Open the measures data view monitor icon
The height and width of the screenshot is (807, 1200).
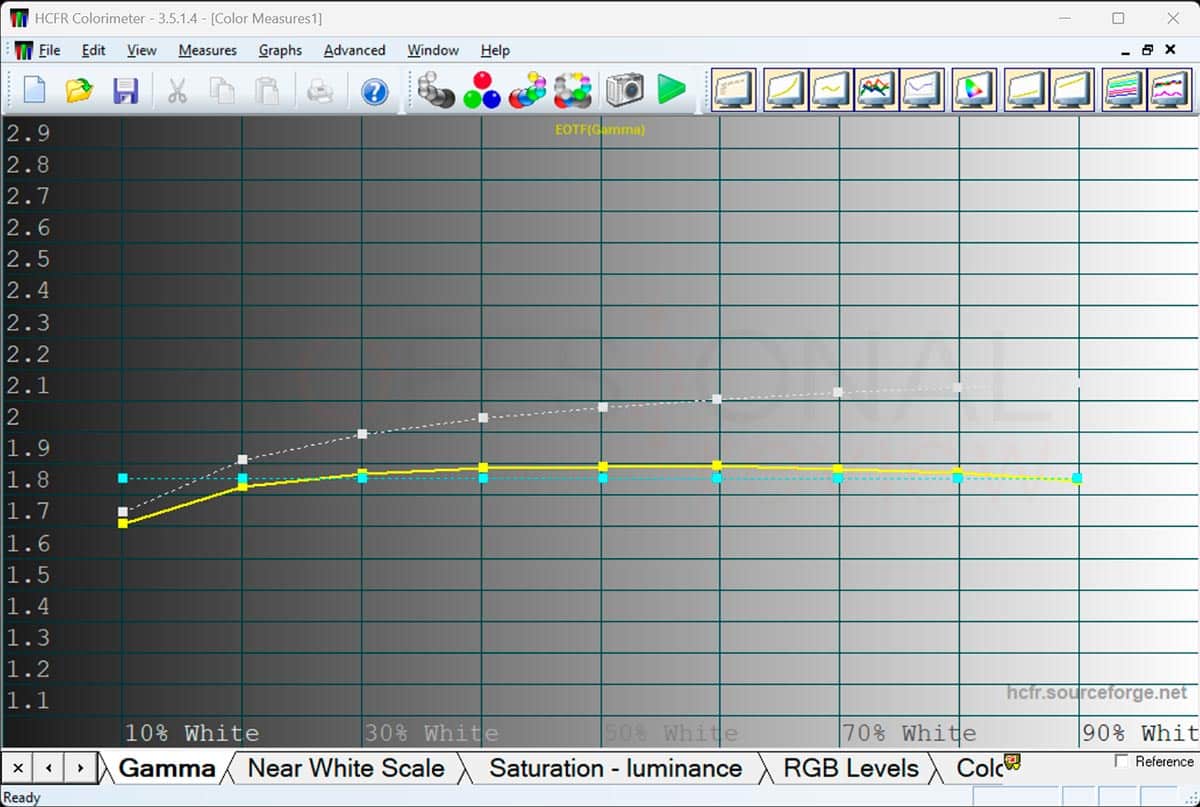(x=735, y=90)
